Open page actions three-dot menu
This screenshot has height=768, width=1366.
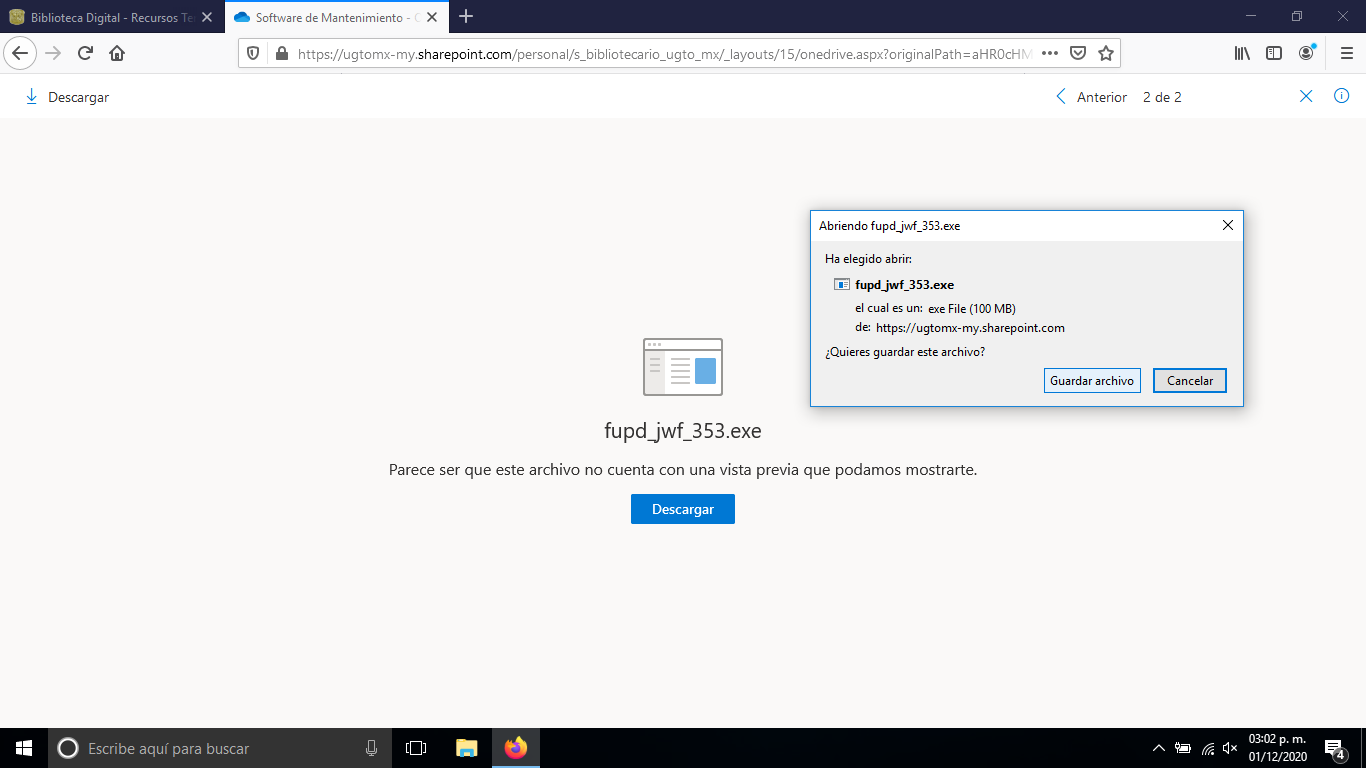tap(1049, 53)
